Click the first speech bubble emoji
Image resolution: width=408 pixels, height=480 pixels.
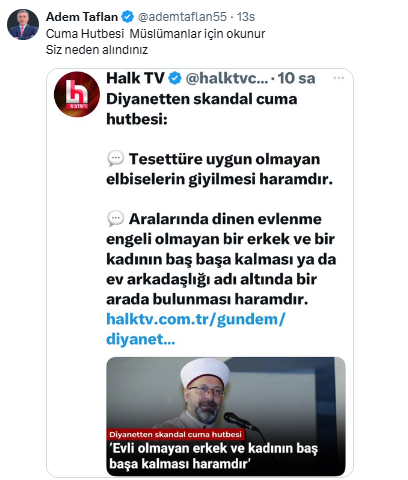(116, 159)
